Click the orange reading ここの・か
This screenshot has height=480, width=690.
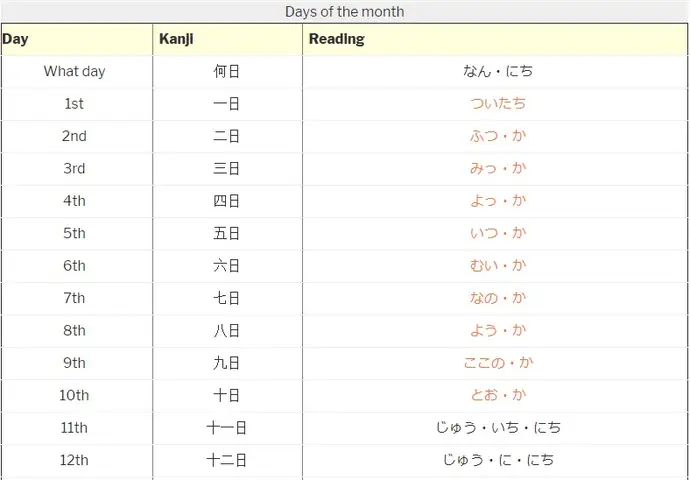pyautogui.click(x=498, y=363)
